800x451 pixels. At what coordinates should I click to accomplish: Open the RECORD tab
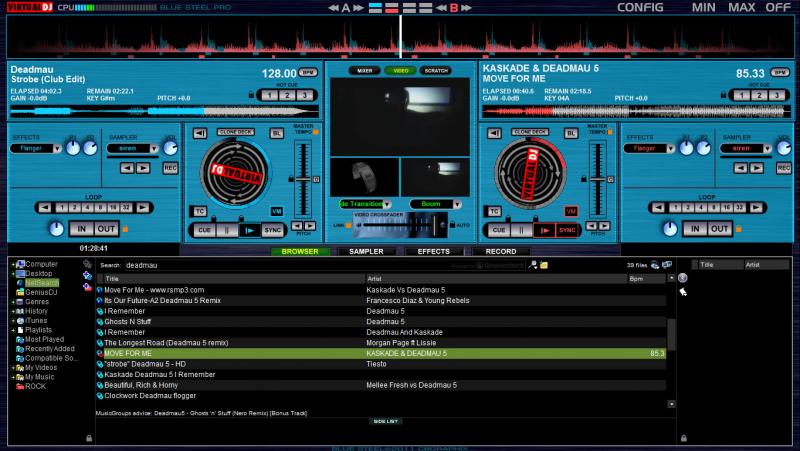(501, 252)
